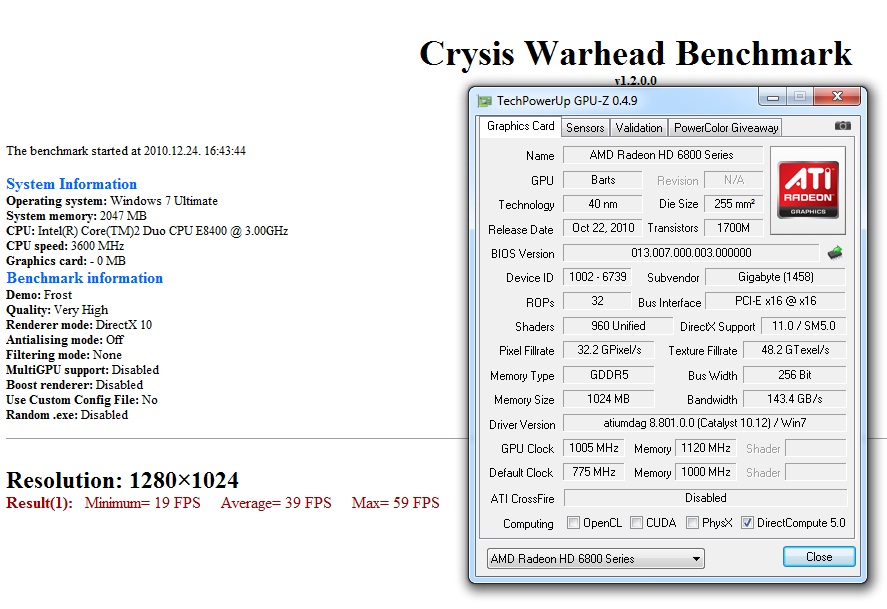Viewport: 887px width, 609px height.
Task: Click the BIOS Version field 013.007.000.003.000000
Action: [691, 253]
